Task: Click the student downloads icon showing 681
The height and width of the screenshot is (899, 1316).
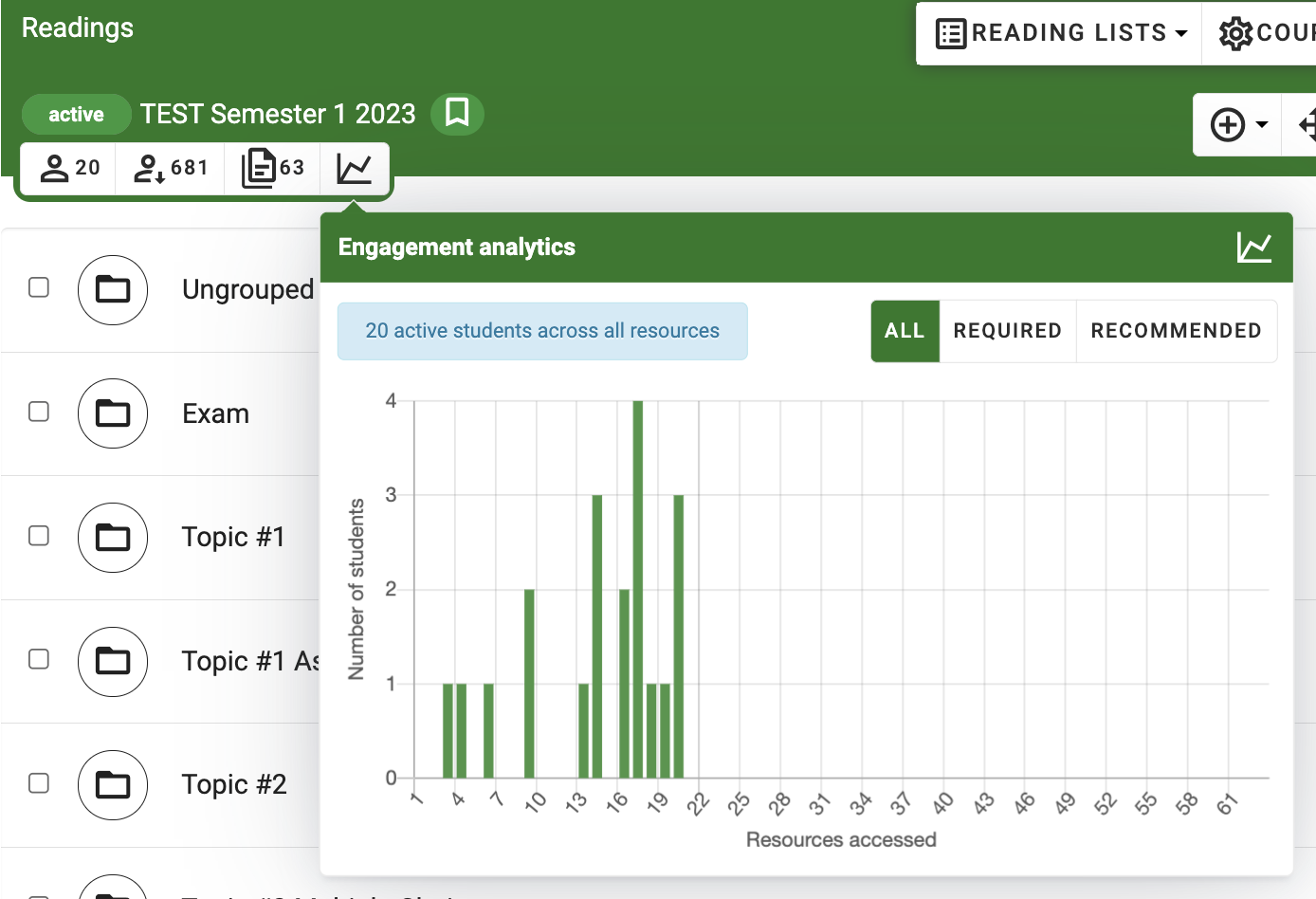Action: click(x=169, y=167)
